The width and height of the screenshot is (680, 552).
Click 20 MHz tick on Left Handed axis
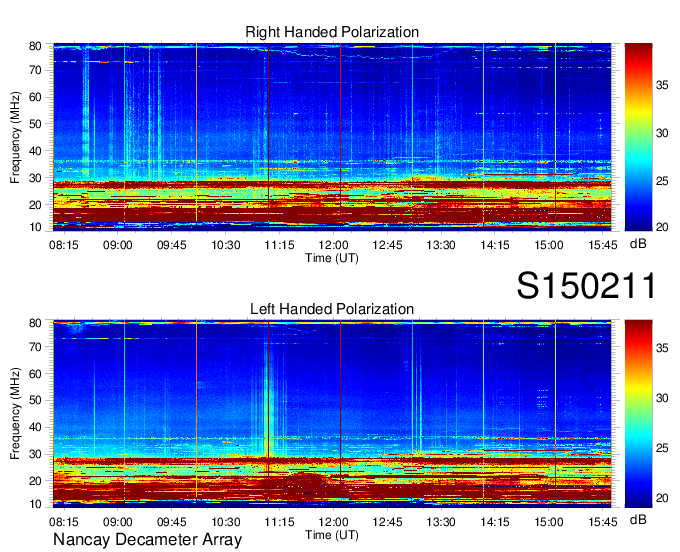pyautogui.click(x=35, y=481)
